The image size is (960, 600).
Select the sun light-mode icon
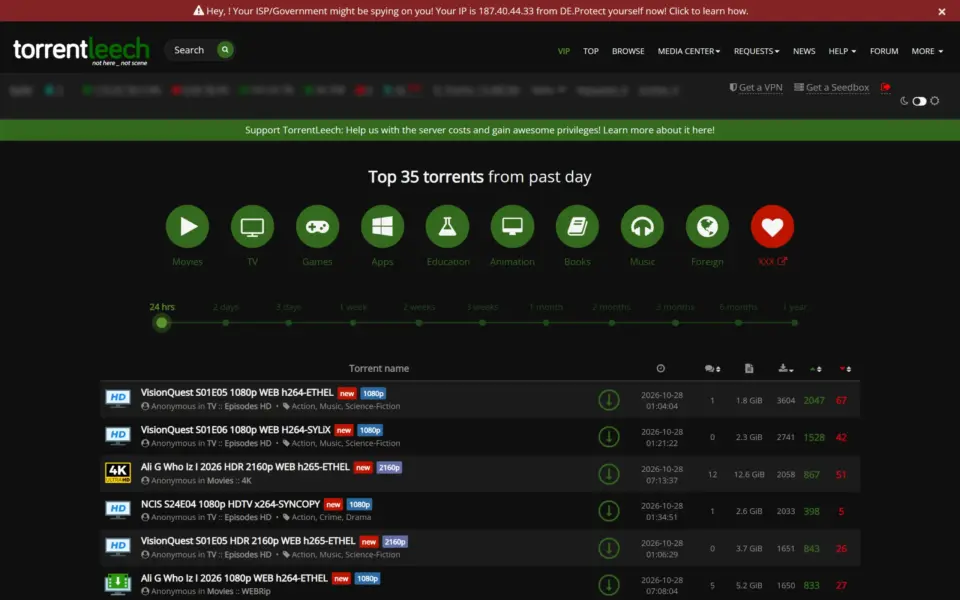pyautogui.click(x=934, y=101)
